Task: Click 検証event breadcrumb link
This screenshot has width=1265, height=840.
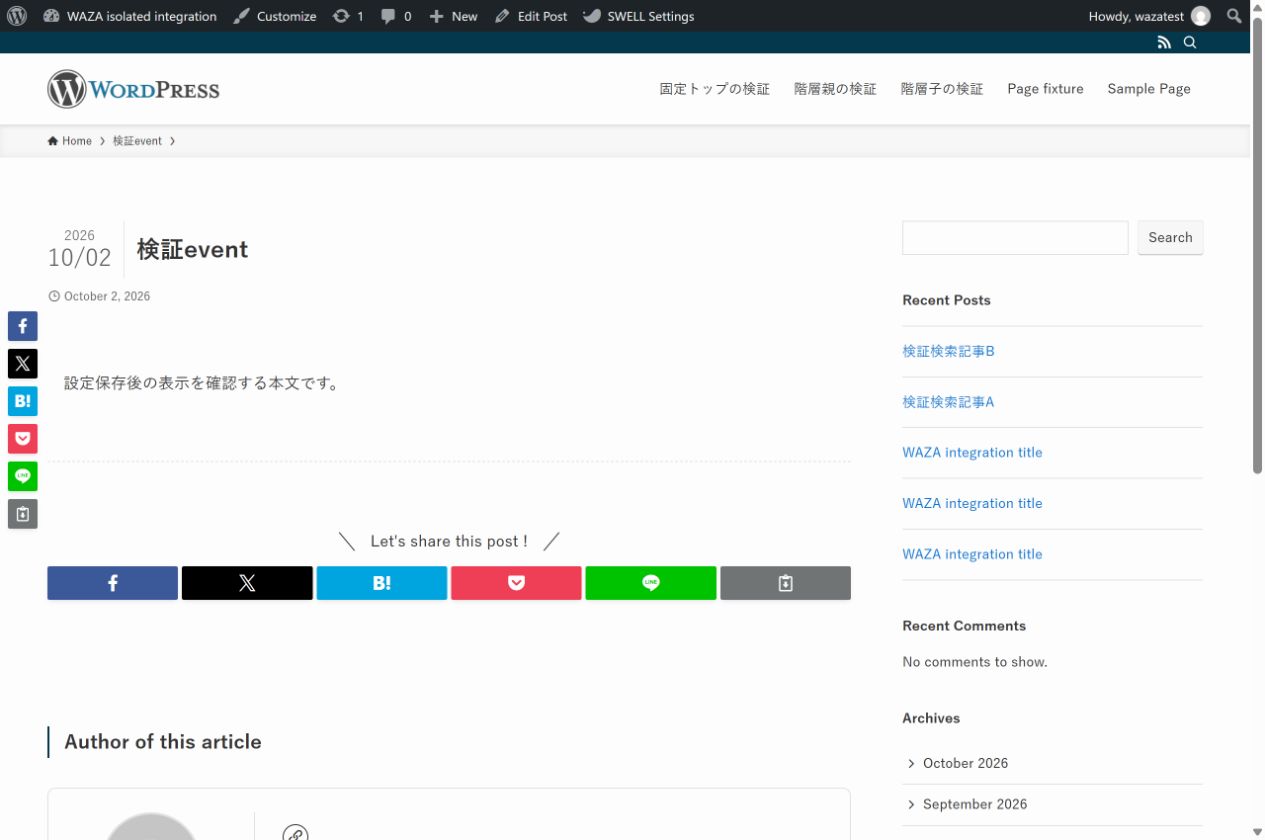Action: 137,141
